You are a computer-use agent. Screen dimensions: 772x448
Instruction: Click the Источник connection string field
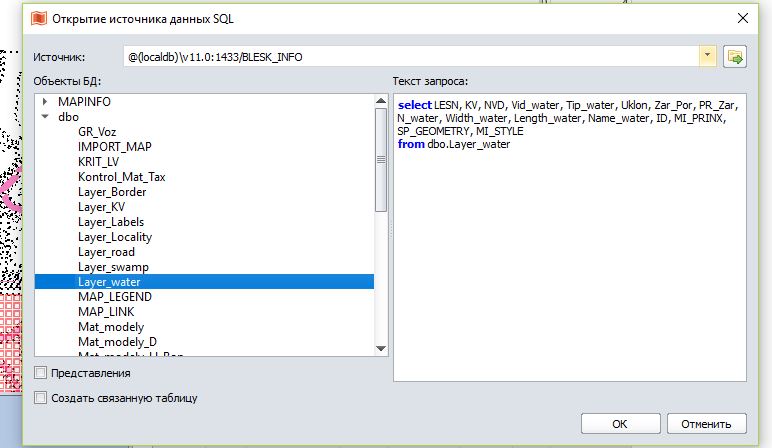410,57
